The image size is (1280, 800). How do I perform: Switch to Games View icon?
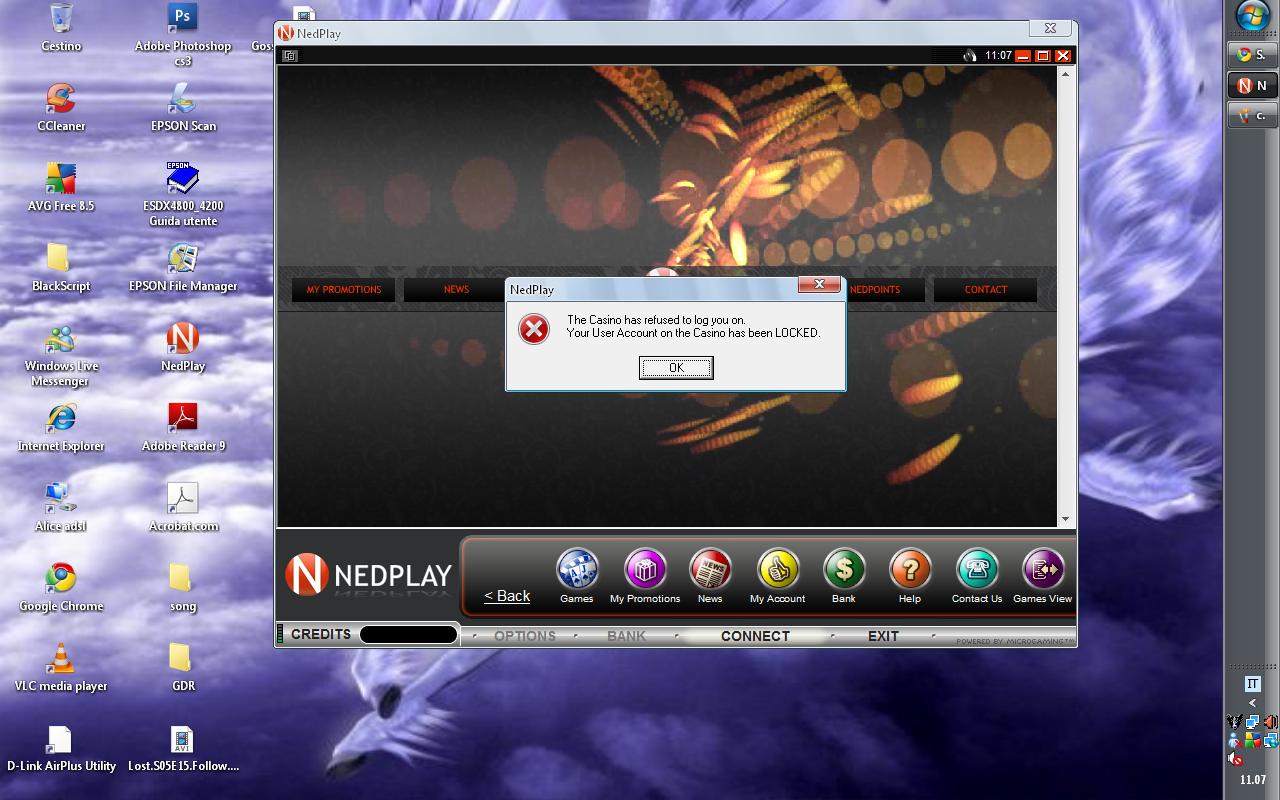(x=1042, y=570)
